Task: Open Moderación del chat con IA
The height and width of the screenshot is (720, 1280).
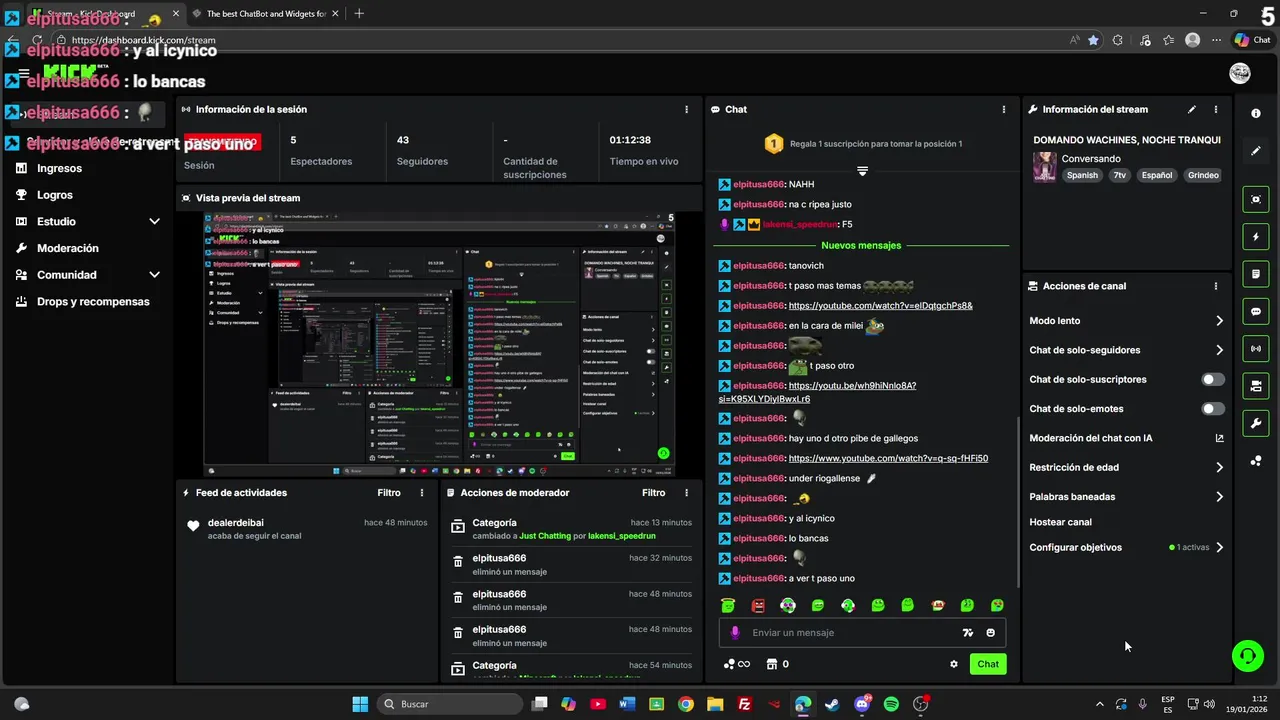Action: point(1126,438)
